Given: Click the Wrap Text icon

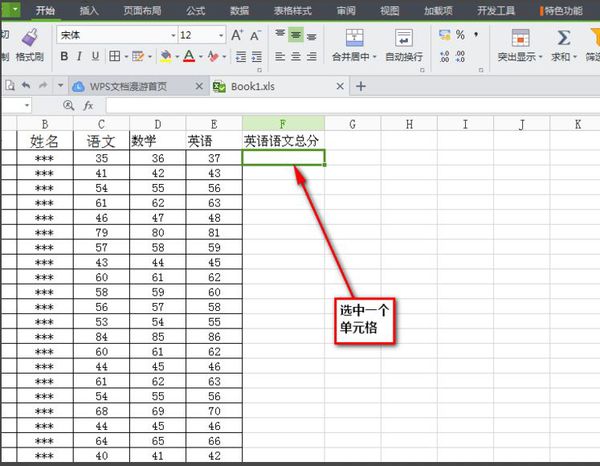Looking at the screenshot, I should (404, 38).
